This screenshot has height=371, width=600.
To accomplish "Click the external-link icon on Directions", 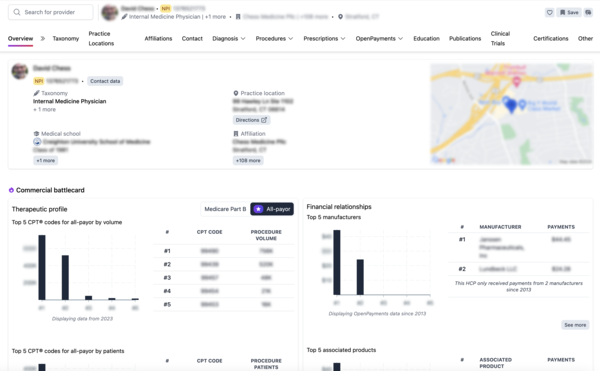I will (264, 120).
